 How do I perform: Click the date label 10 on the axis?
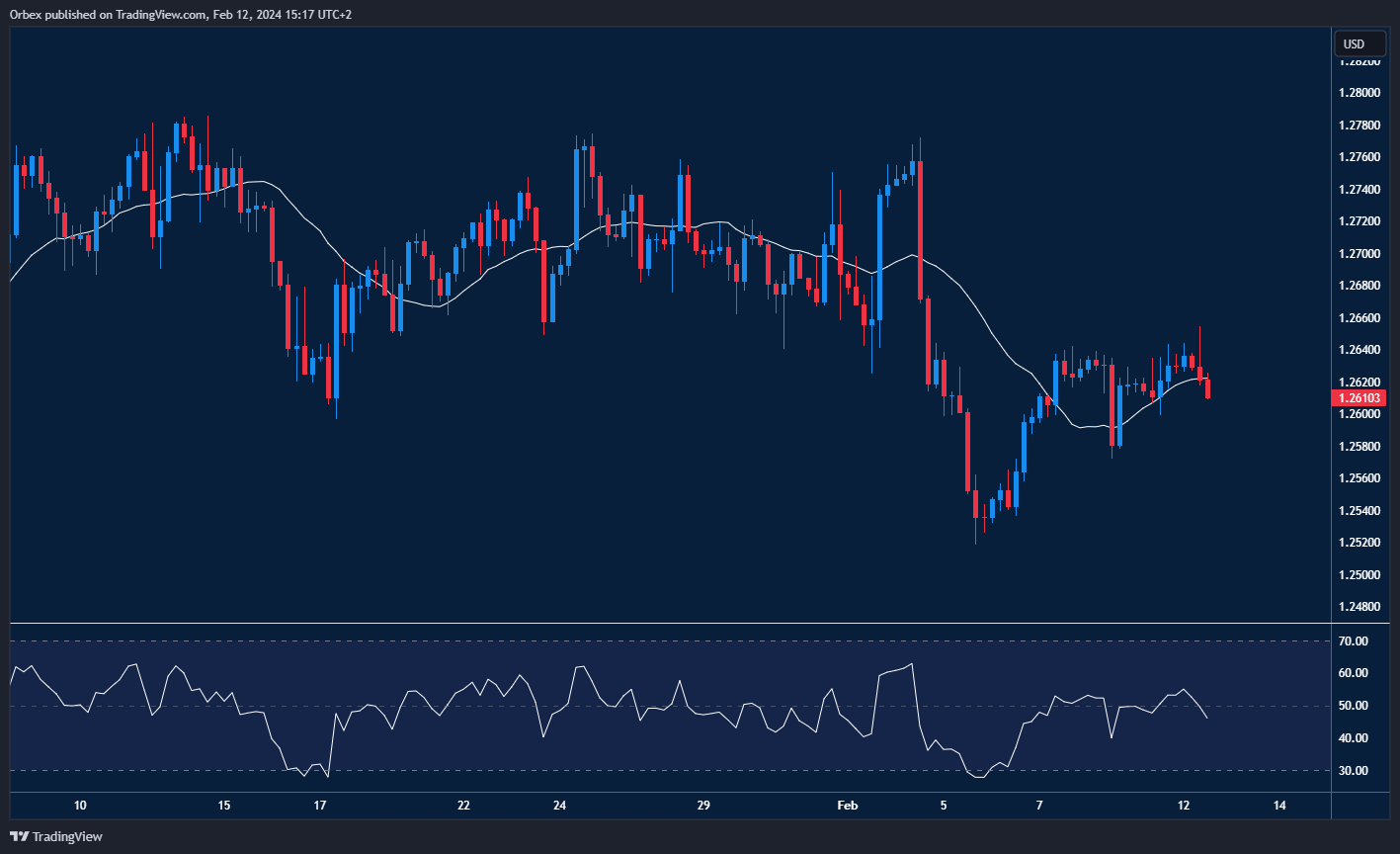[x=79, y=806]
